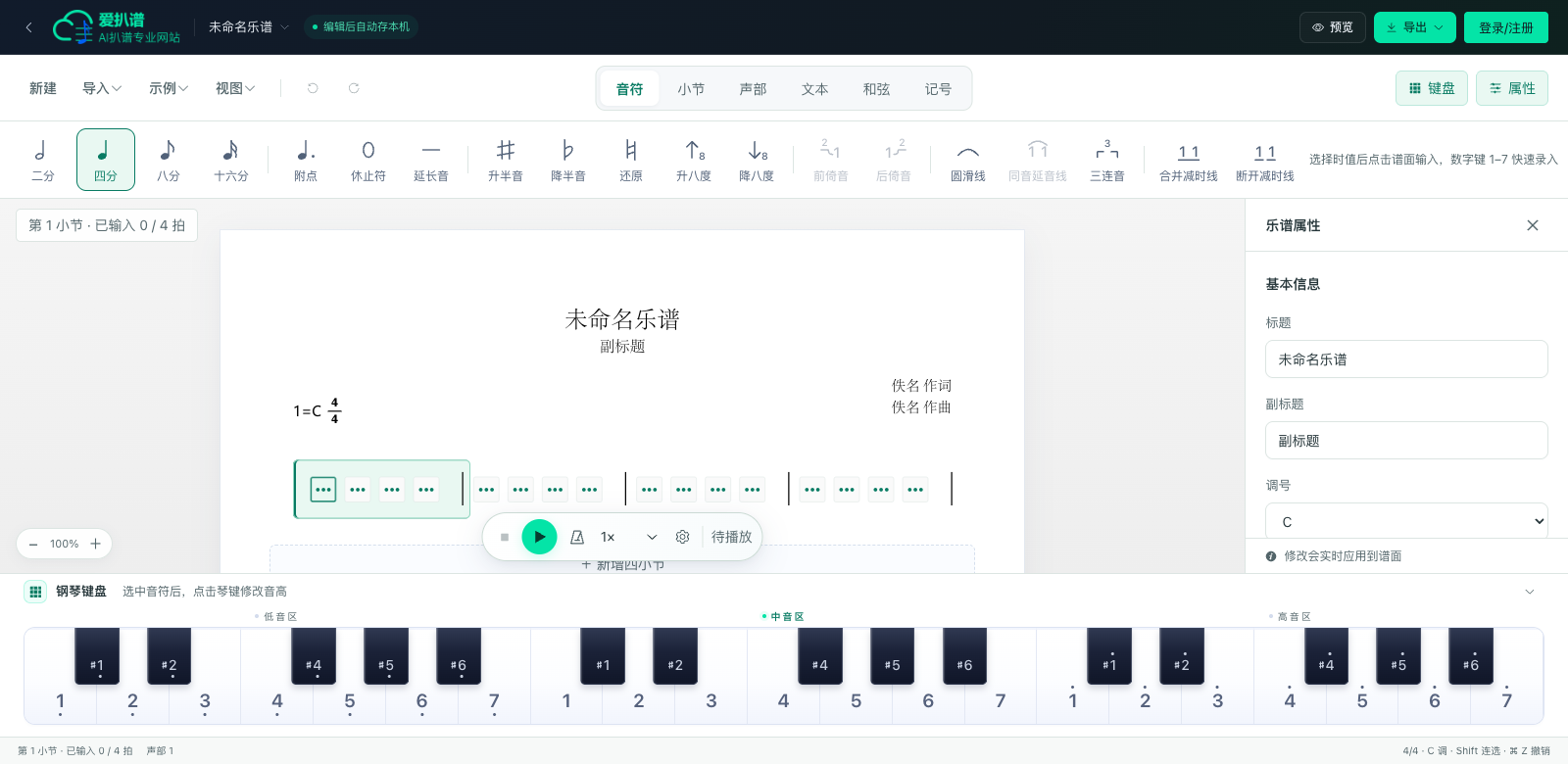
Task: Open the 示例 examples dropdown
Action: (x=169, y=88)
